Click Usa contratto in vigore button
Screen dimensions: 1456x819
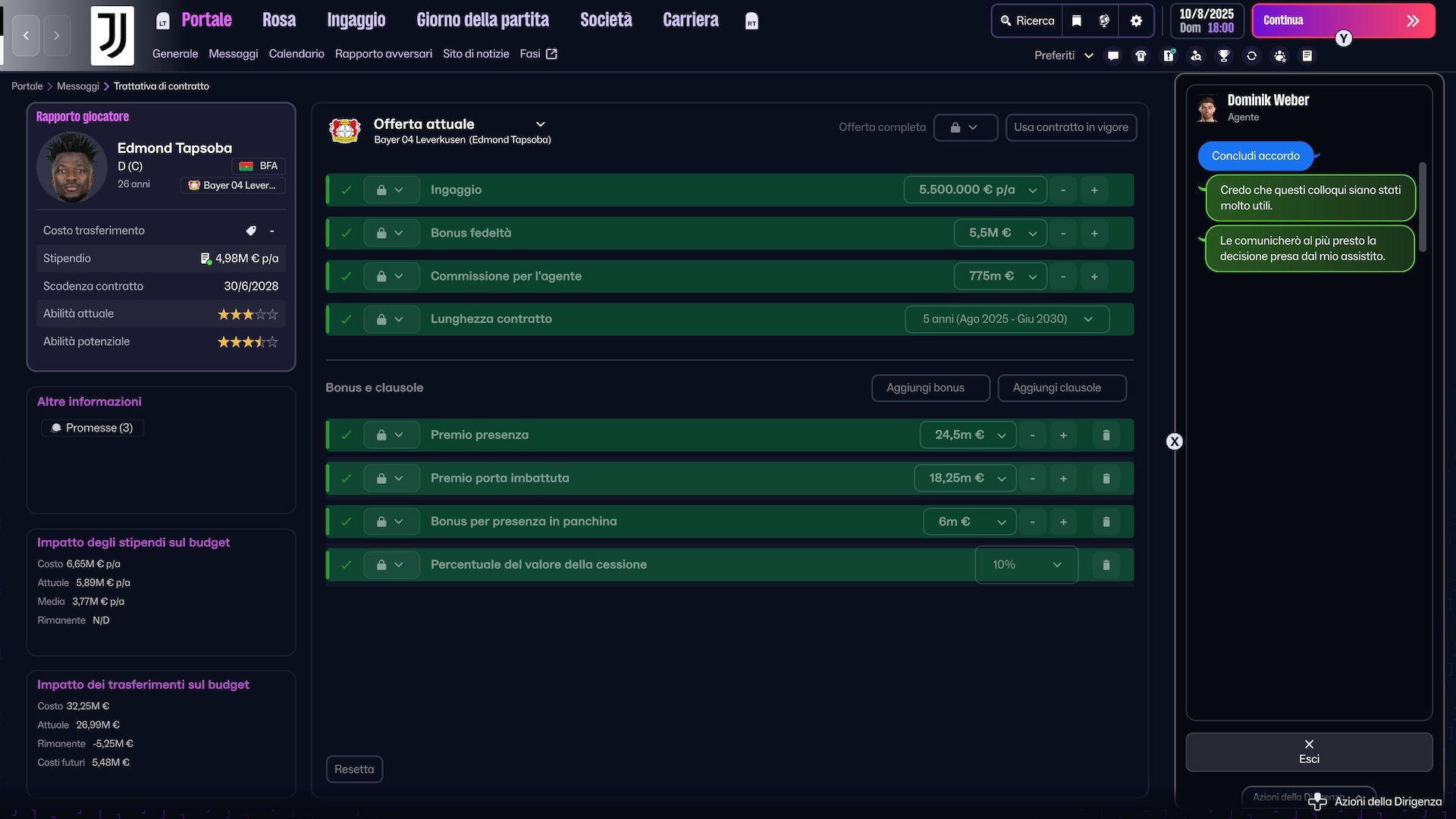point(1070,127)
